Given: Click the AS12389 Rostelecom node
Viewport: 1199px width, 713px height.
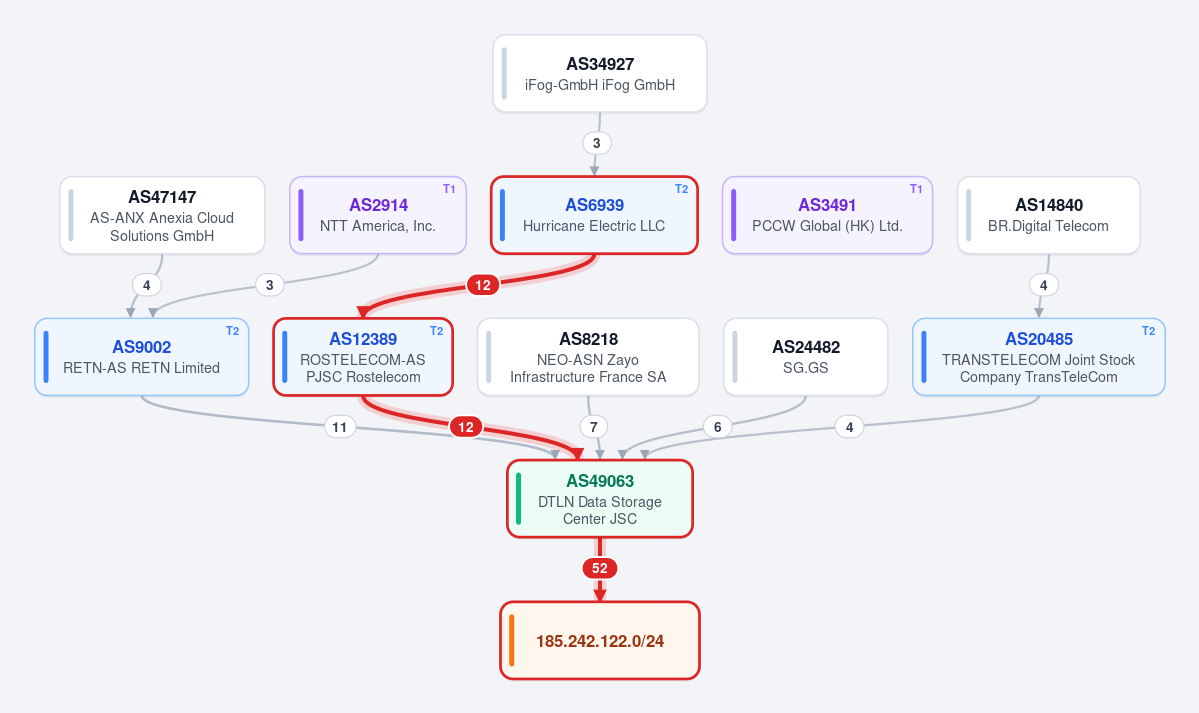Looking at the screenshot, I should (x=363, y=357).
